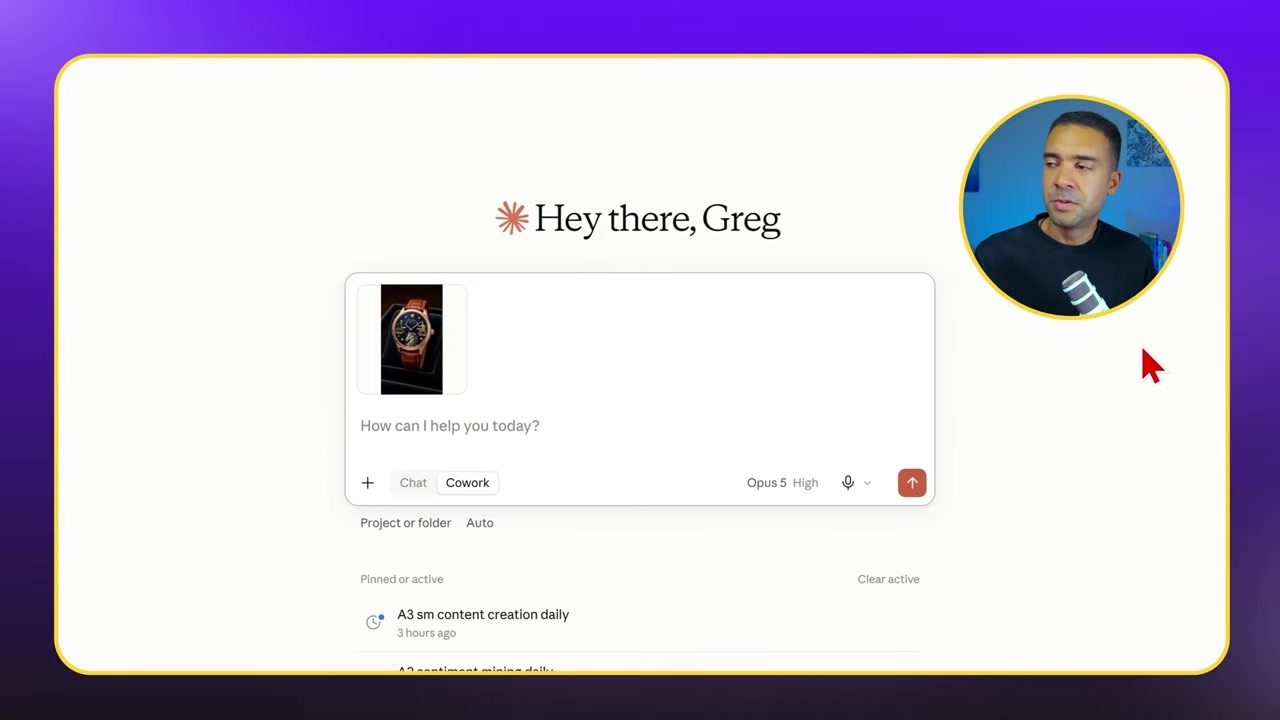
Task: Open A3 sm content creation daily task
Action: tap(640, 623)
